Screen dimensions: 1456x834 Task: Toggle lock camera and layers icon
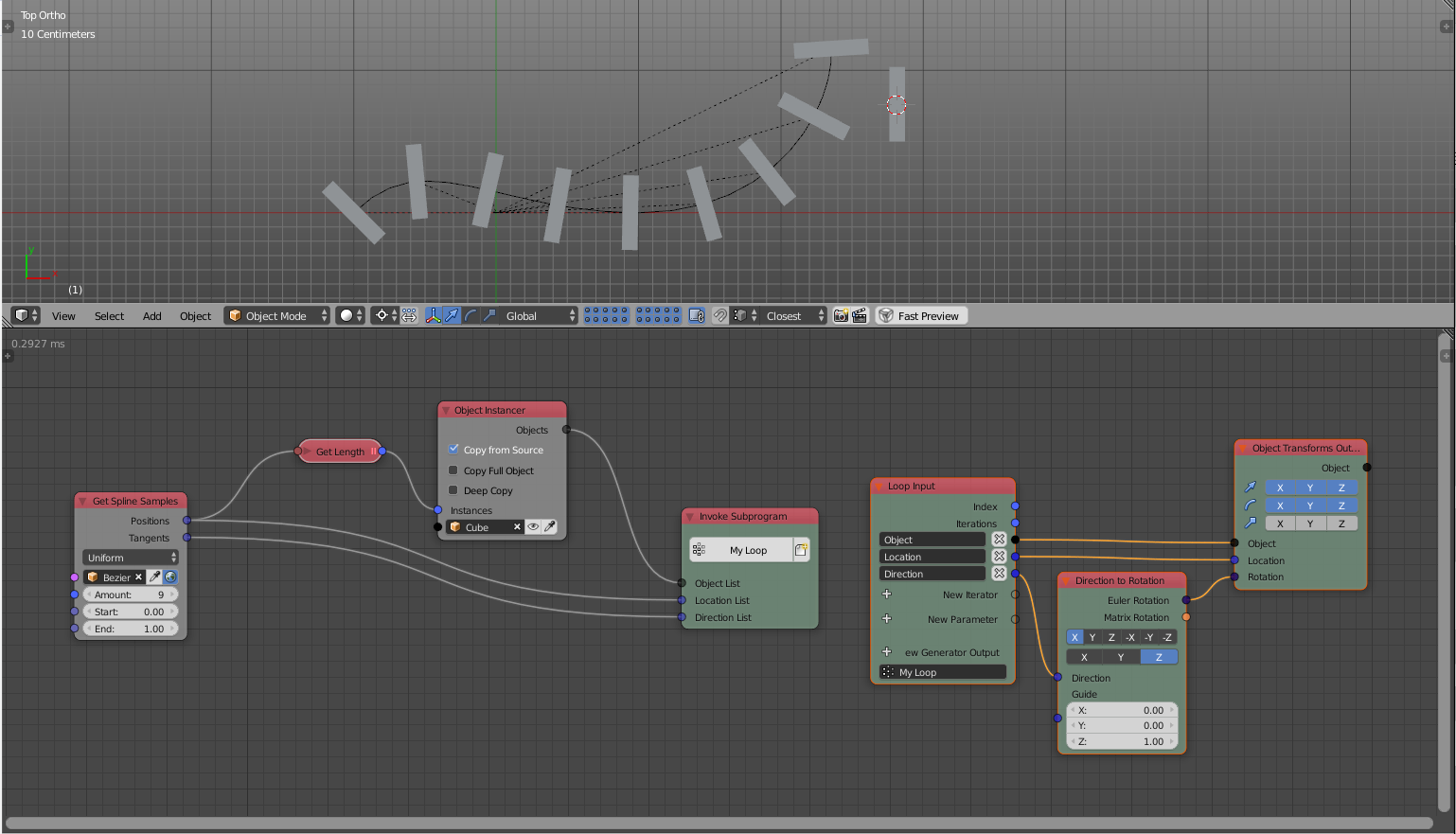(x=697, y=315)
